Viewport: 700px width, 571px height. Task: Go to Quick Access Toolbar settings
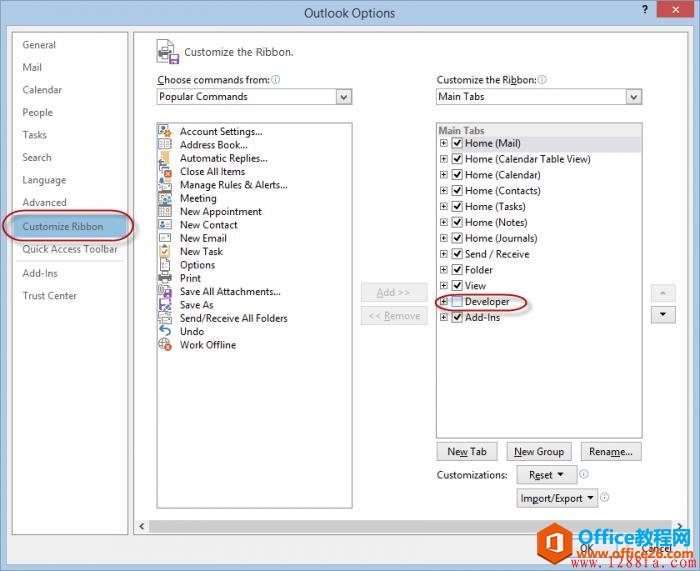70,249
